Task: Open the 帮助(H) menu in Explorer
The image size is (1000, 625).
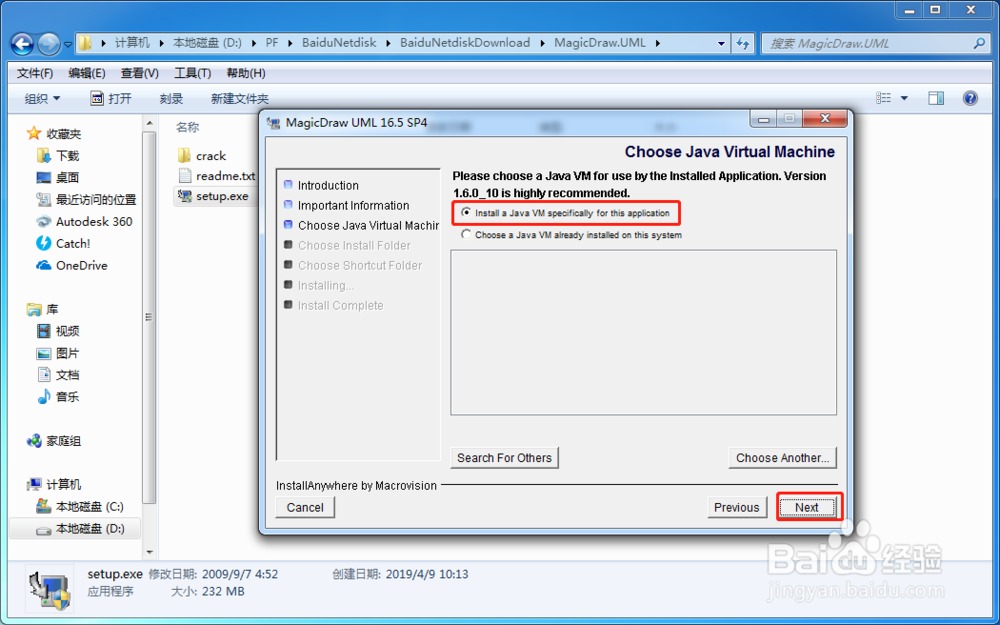Action: click(246, 73)
